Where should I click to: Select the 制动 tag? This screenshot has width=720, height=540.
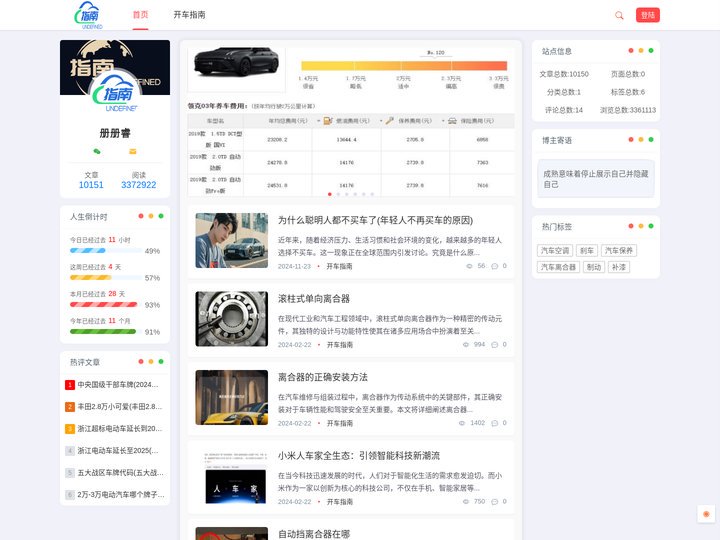594,267
